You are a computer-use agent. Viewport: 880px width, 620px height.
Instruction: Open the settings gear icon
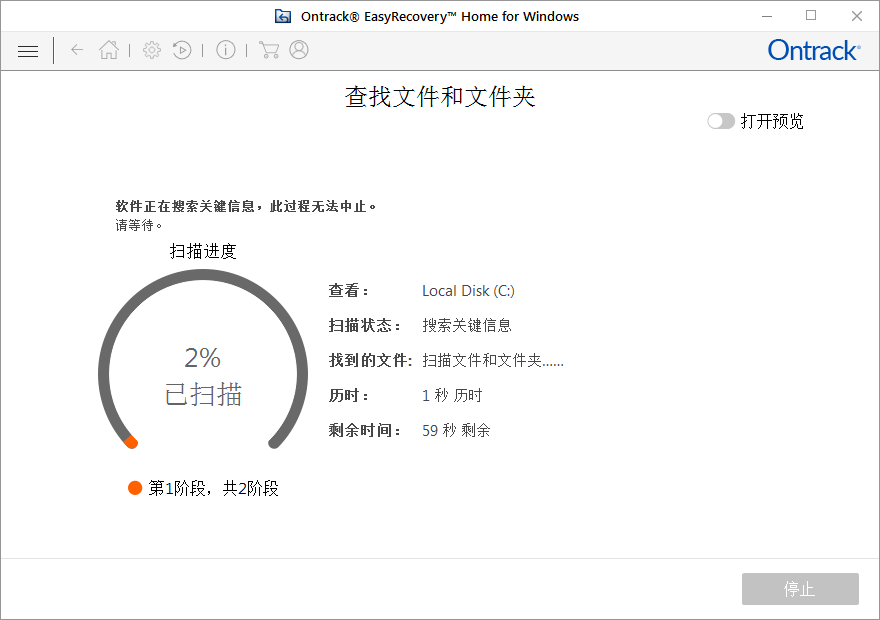[x=151, y=50]
